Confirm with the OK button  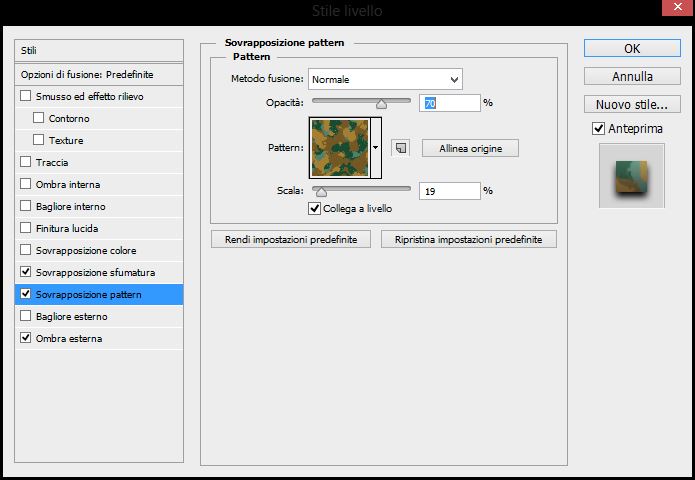click(x=632, y=48)
